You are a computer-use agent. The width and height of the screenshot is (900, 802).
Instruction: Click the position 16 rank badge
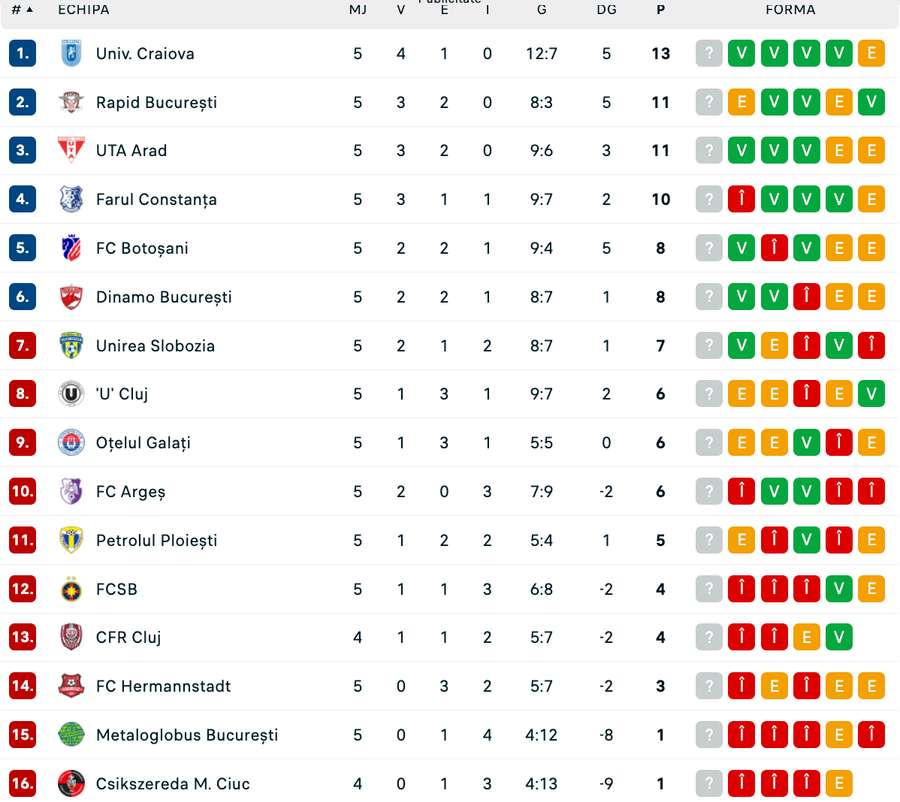click(x=22, y=783)
